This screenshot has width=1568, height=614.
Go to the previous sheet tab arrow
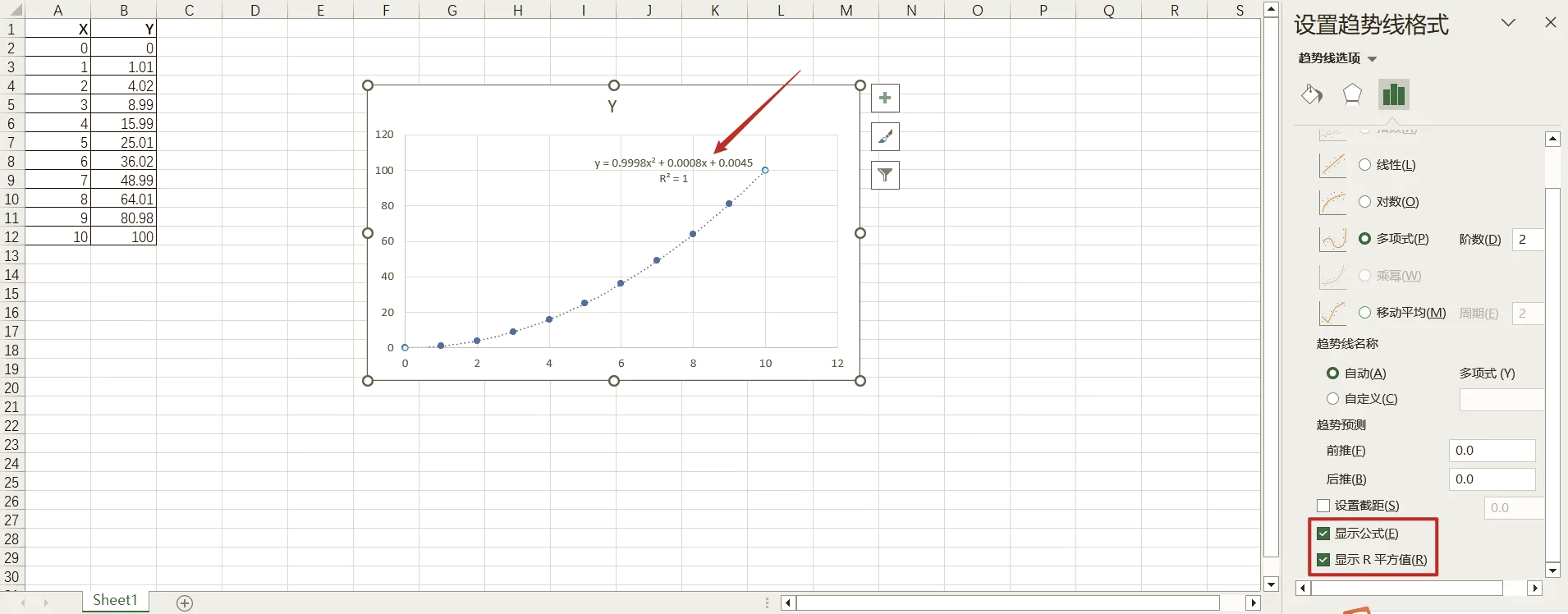click(x=23, y=603)
